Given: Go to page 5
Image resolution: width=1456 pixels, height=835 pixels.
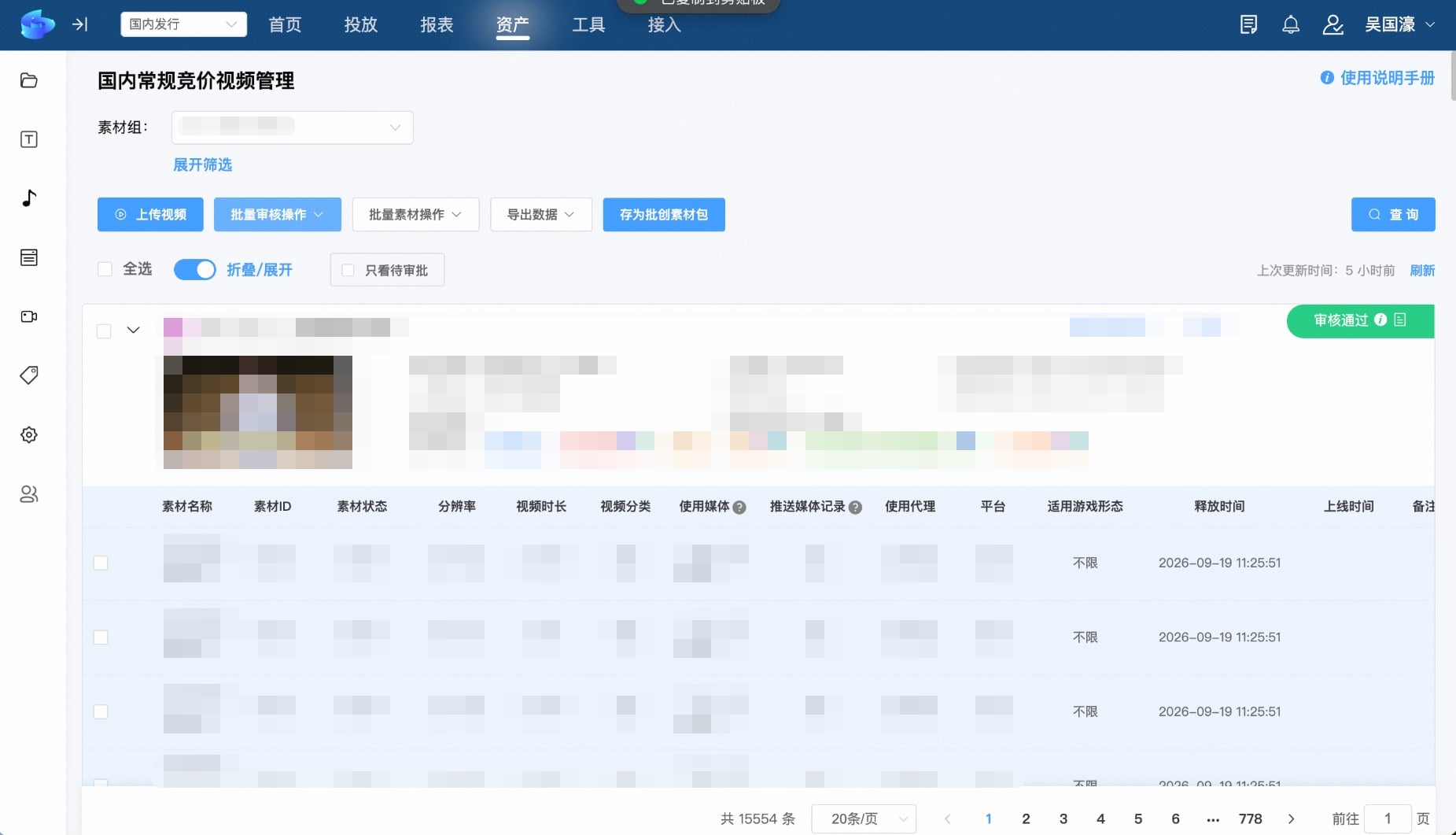Looking at the screenshot, I should pyautogui.click(x=1138, y=819).
